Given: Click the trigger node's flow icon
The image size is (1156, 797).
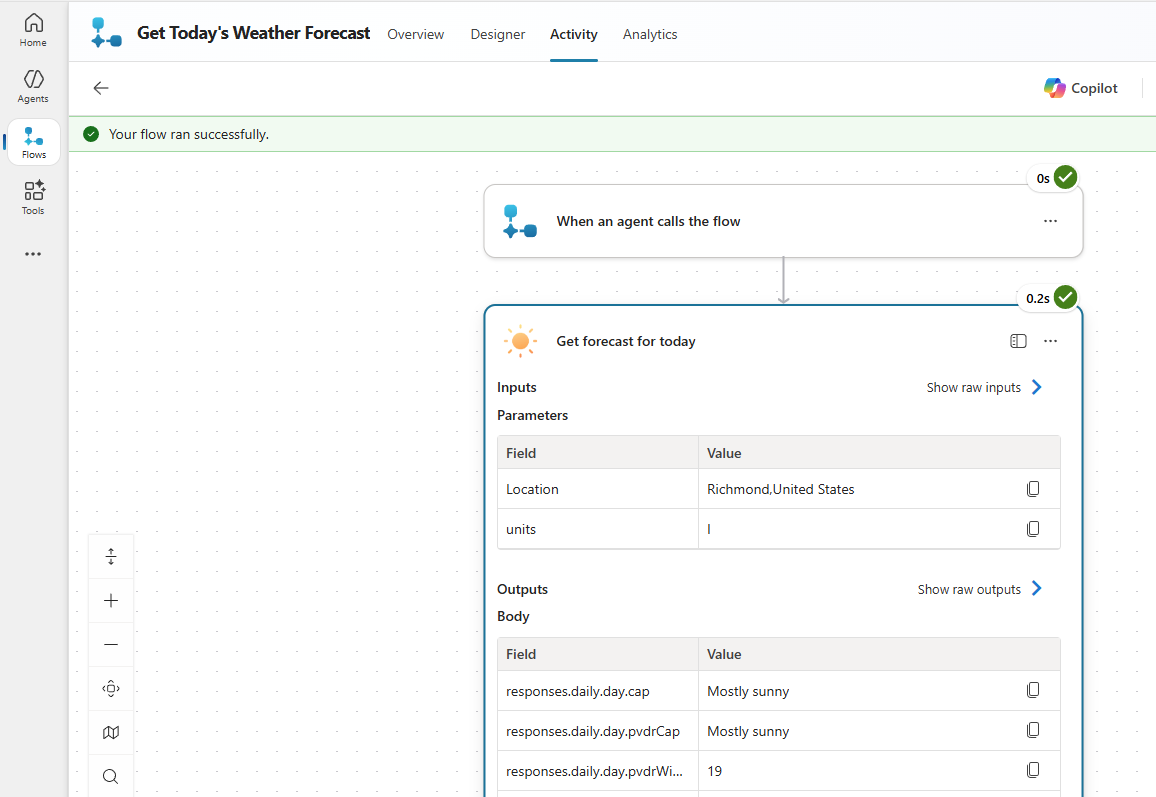Looking at the screenshot, I should 520,221.
